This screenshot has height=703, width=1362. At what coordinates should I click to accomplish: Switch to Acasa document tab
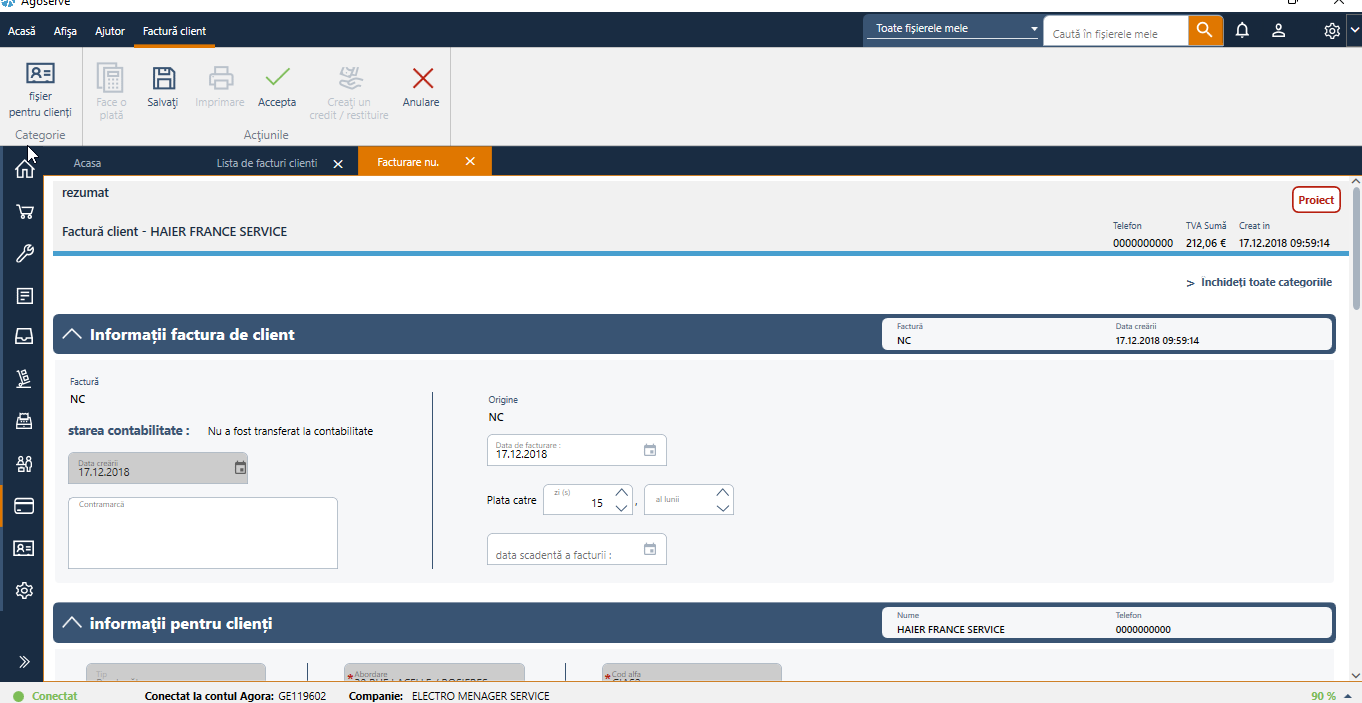pos(87,162)
